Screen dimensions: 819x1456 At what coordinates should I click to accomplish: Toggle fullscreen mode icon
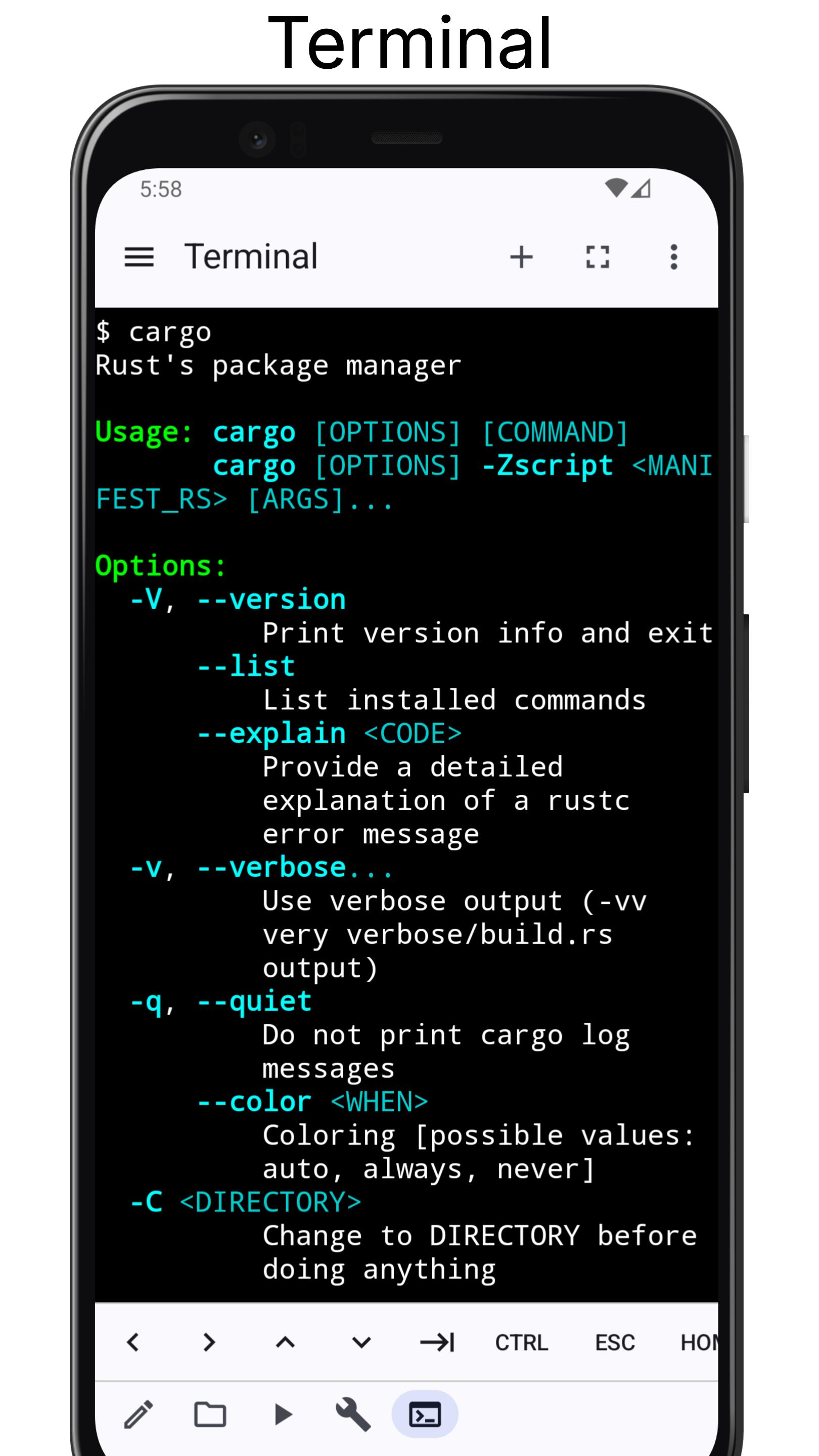[598, 257]
